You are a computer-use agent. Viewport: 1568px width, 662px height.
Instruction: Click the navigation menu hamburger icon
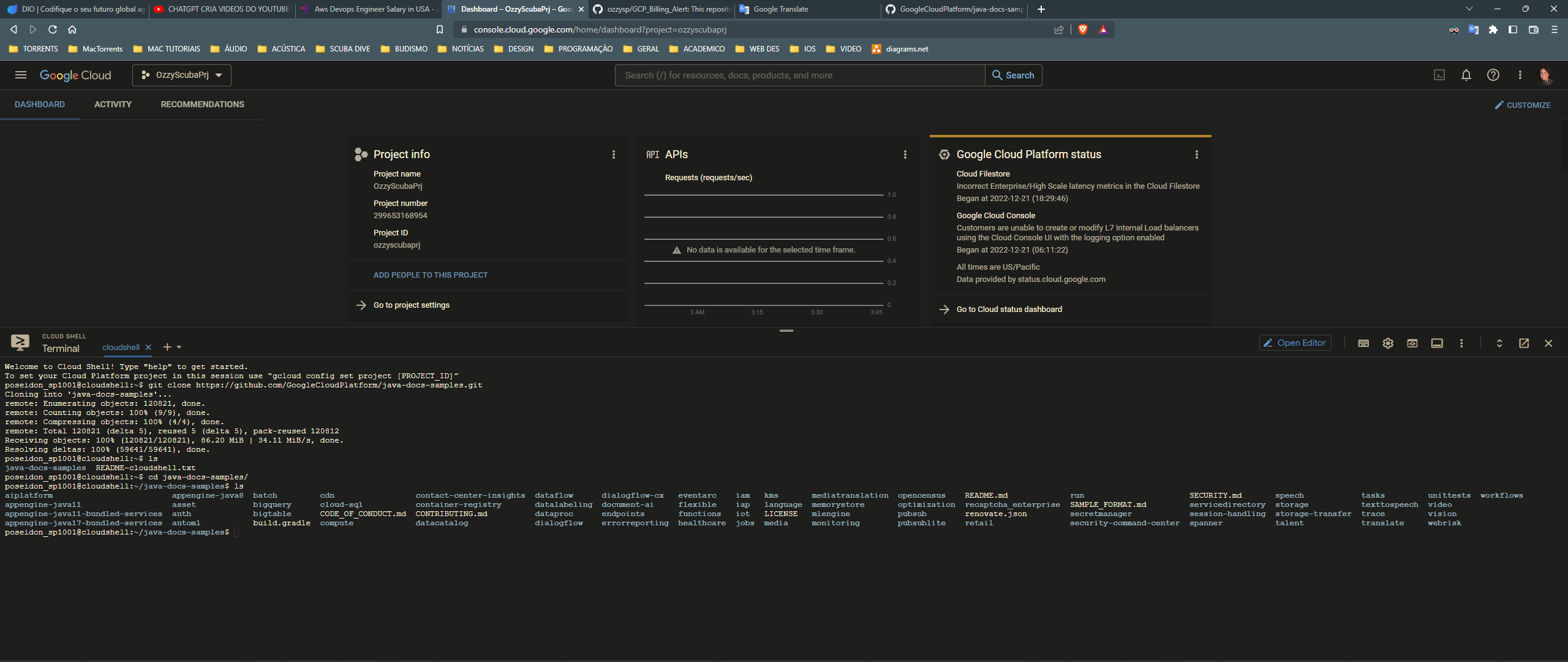[20, 75]
